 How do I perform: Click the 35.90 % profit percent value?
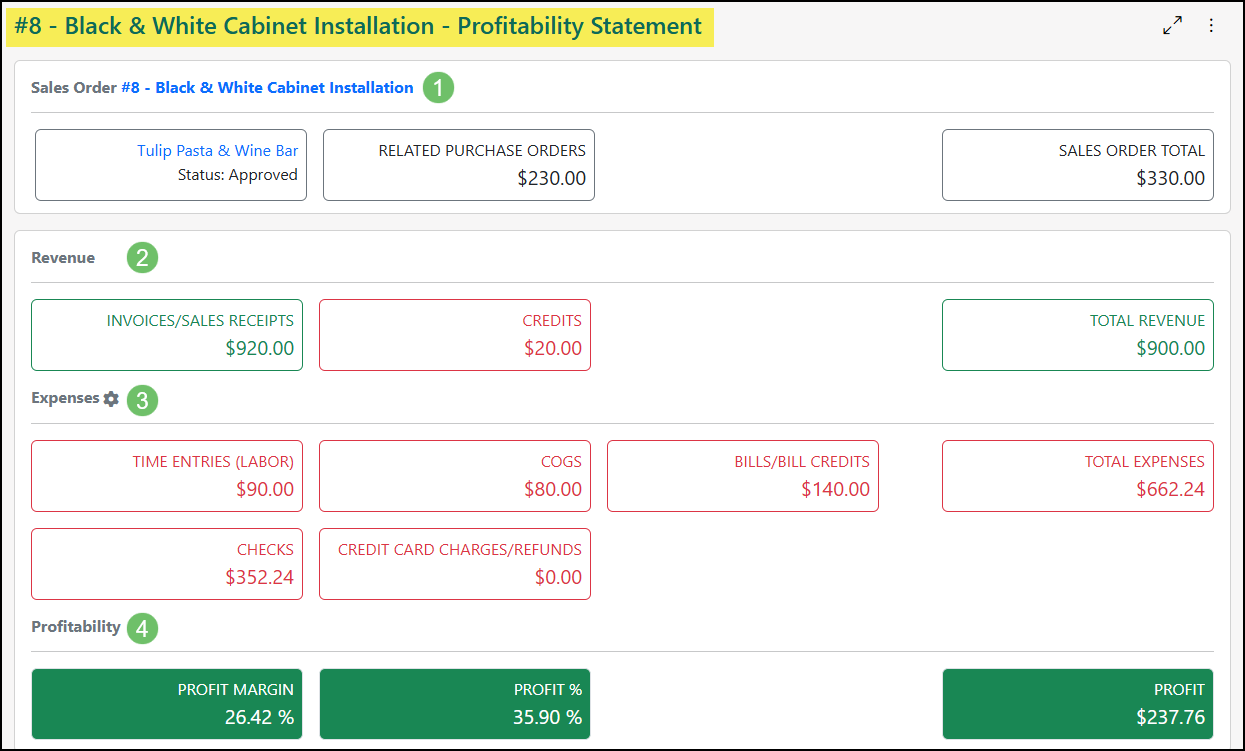pyautogui.click(x=547, y=718)
